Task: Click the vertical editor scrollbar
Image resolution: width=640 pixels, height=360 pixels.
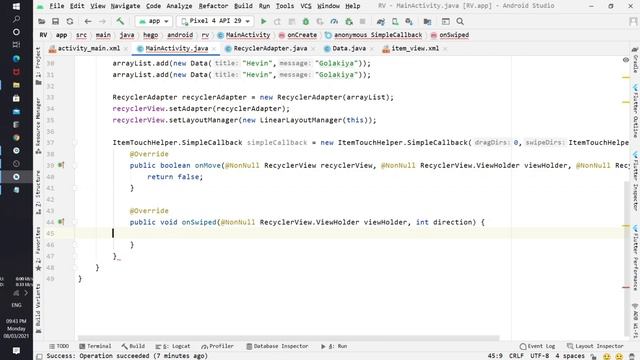Action: pyautogui.click(x=627, y=258)
